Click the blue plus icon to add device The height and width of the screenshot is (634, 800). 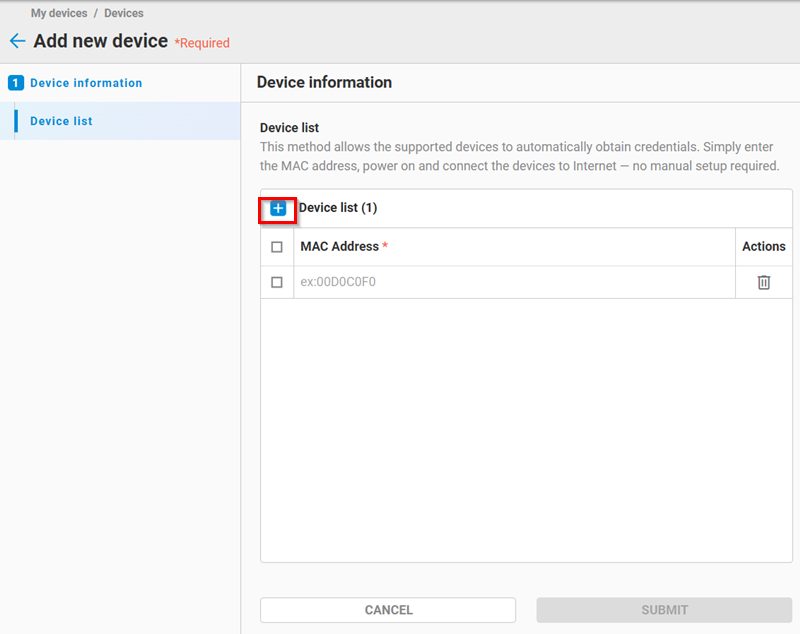point(278,208)
